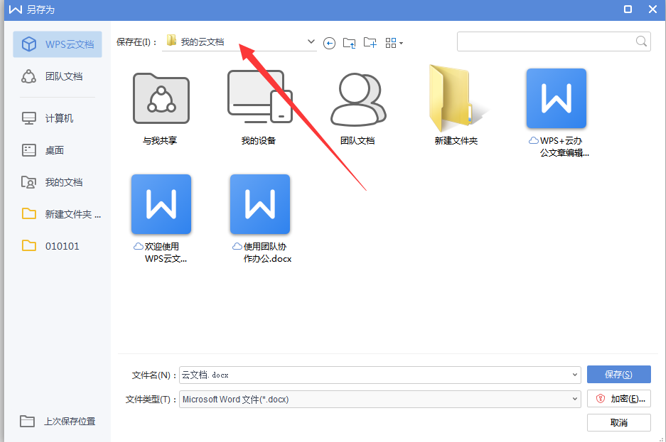Select the 欢迎使用WPS云文档 file
This screenshot has height=442, width=666.
tap(160, 218)
